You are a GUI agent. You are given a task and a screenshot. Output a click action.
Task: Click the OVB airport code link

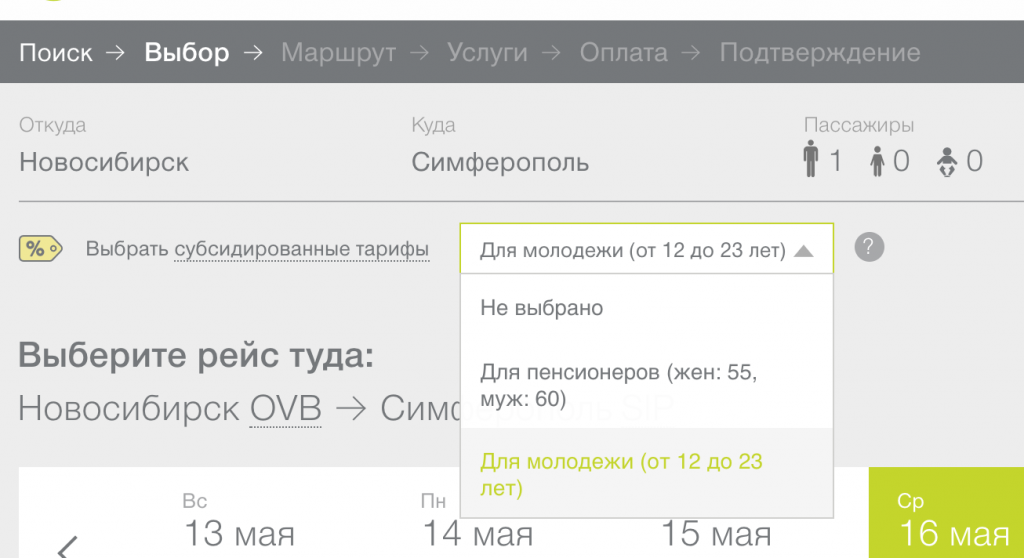(286, 408)
